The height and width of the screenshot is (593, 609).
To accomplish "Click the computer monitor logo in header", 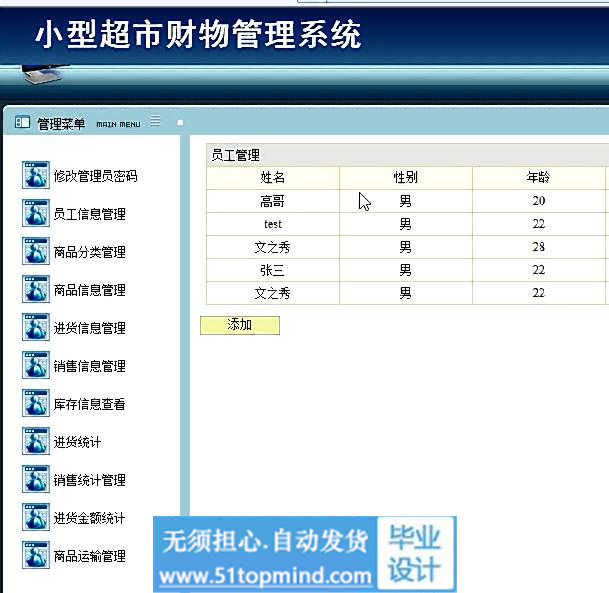I will 43,74.
